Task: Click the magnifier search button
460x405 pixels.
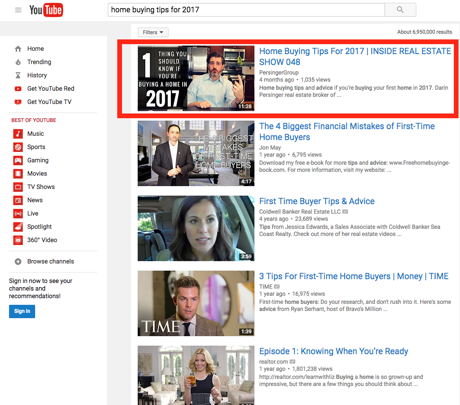Action: click(x=400, y=10)
